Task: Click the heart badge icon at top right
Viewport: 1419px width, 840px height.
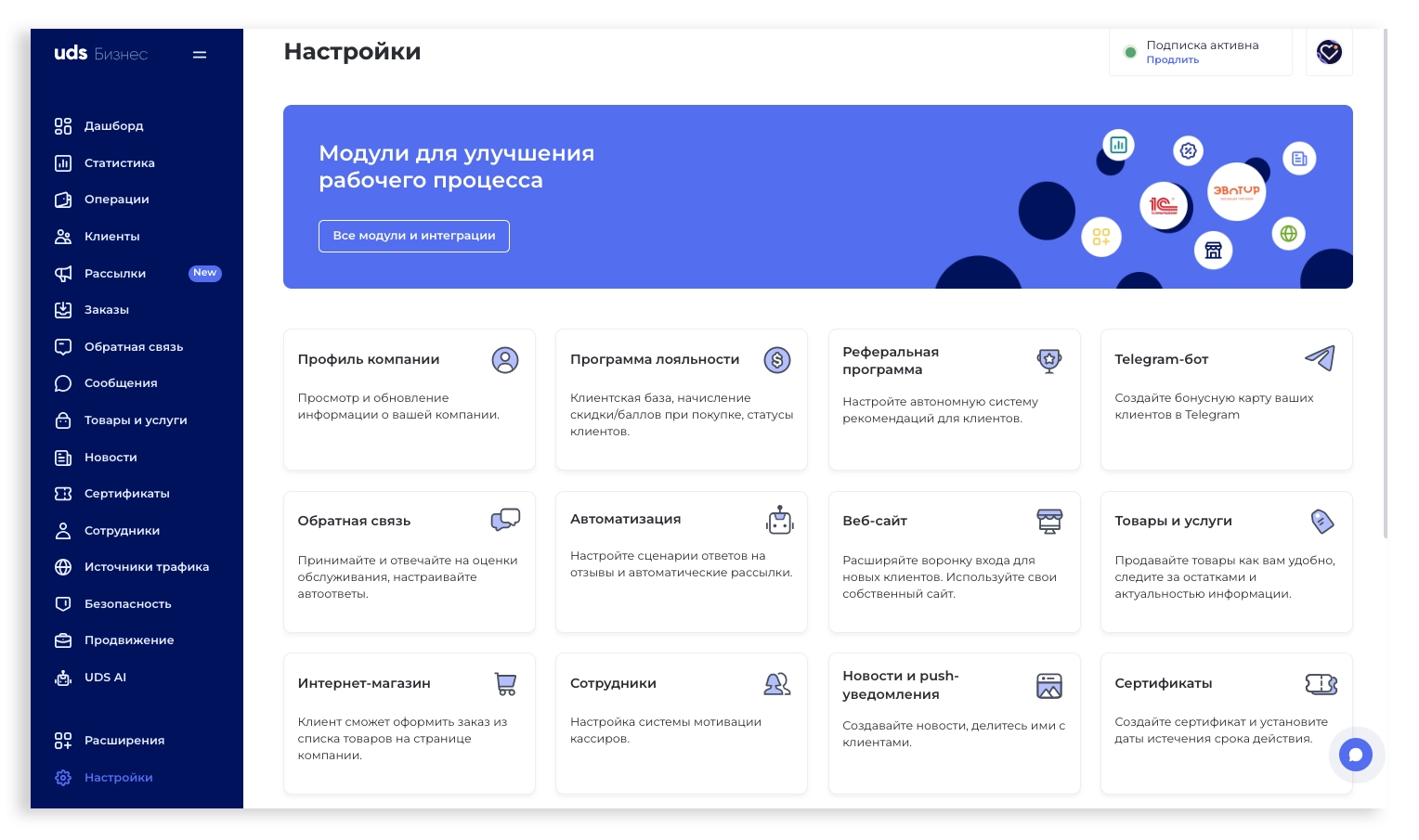Action: 1329,53
